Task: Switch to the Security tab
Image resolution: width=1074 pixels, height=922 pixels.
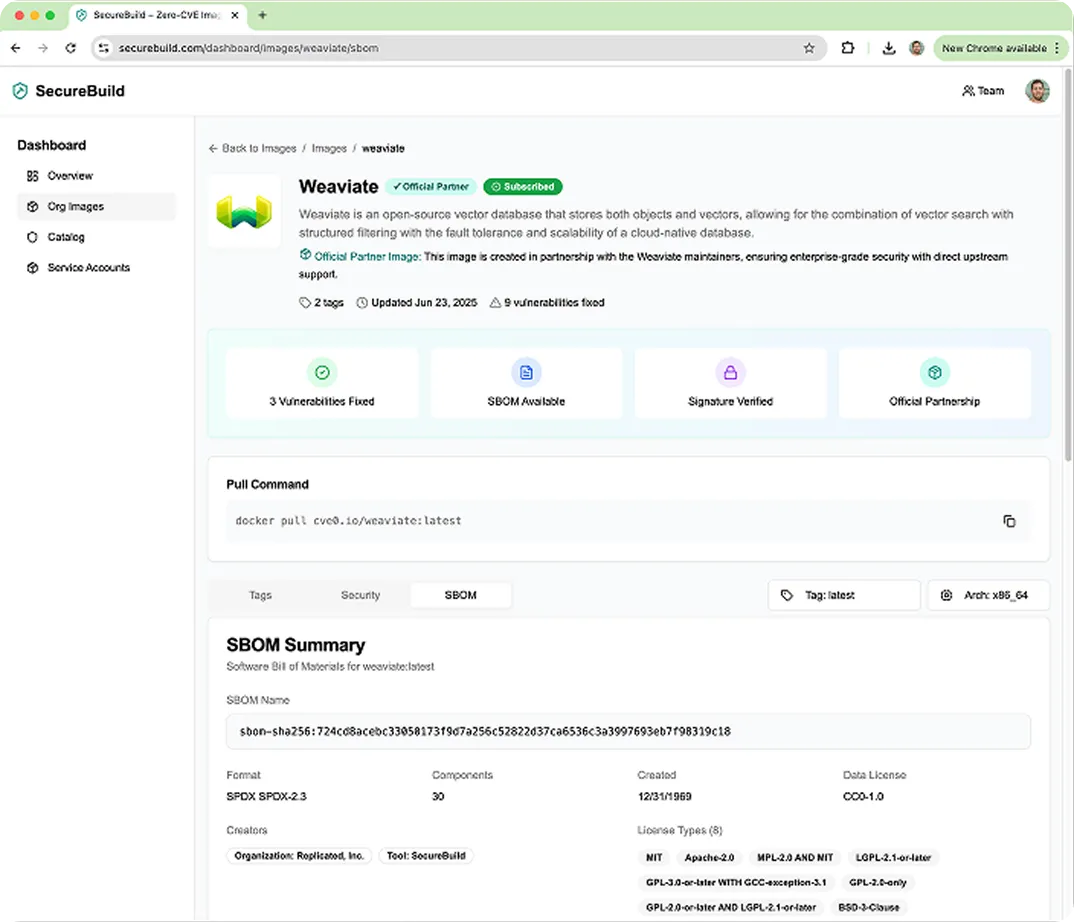Action: (x=360, y=595)
